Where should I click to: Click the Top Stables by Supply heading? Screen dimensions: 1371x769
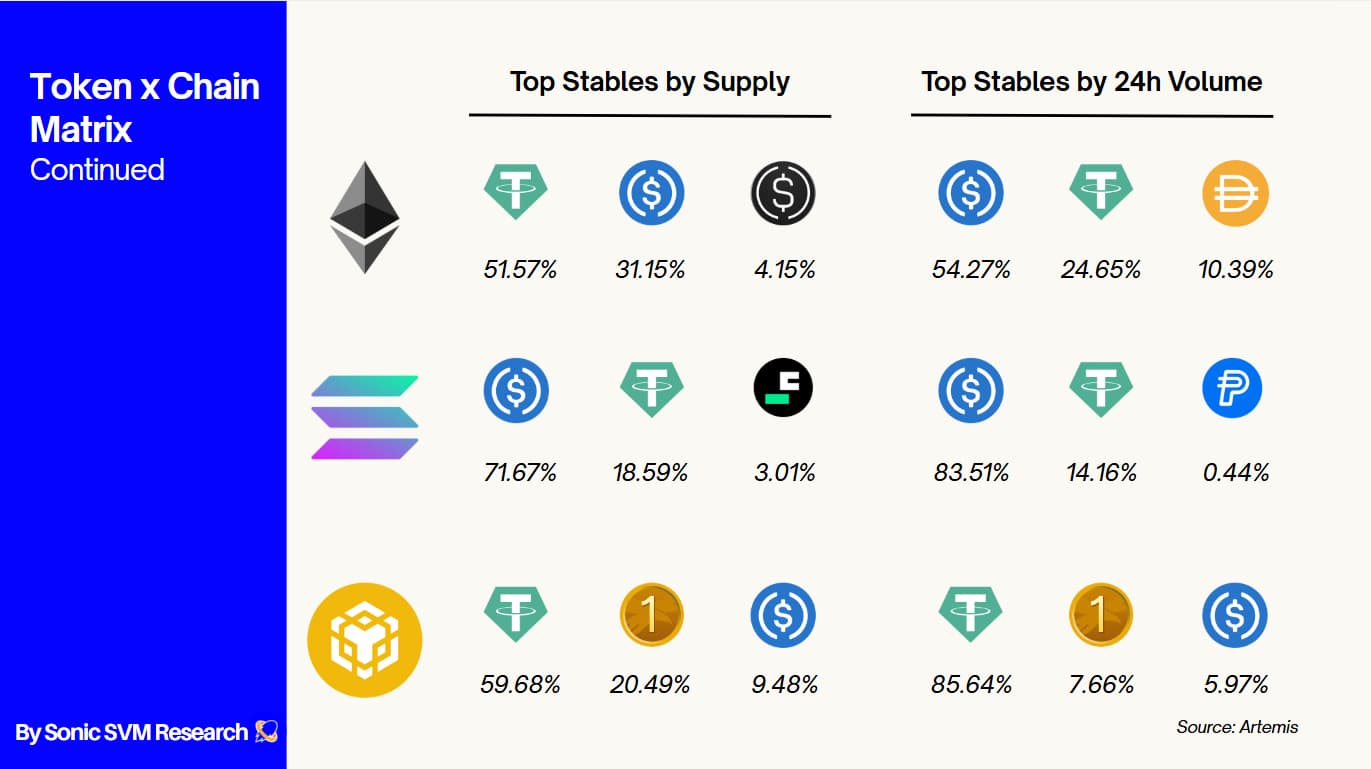[x=650, y=82]
